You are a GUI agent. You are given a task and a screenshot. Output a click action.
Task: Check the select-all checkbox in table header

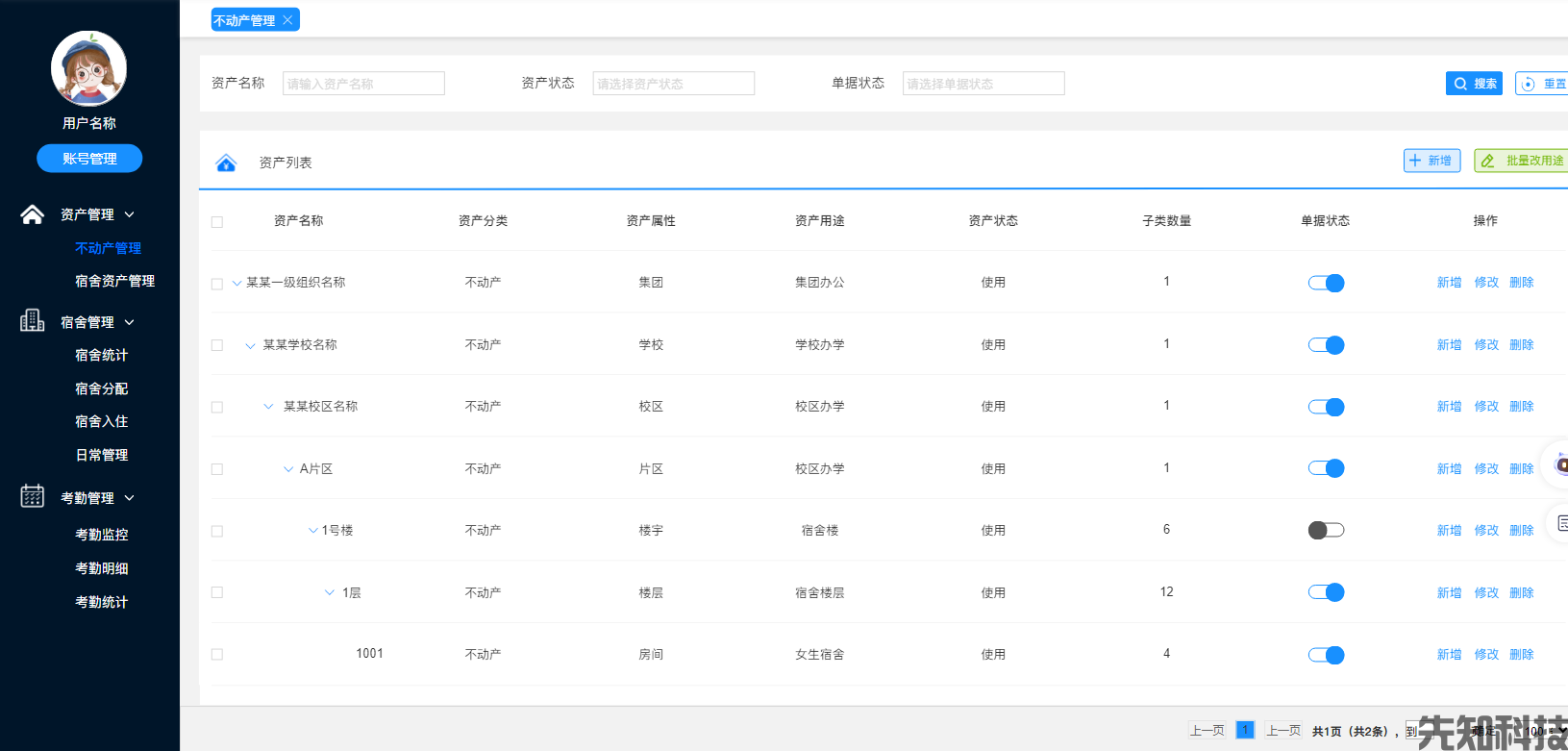[x=217, y=222]
